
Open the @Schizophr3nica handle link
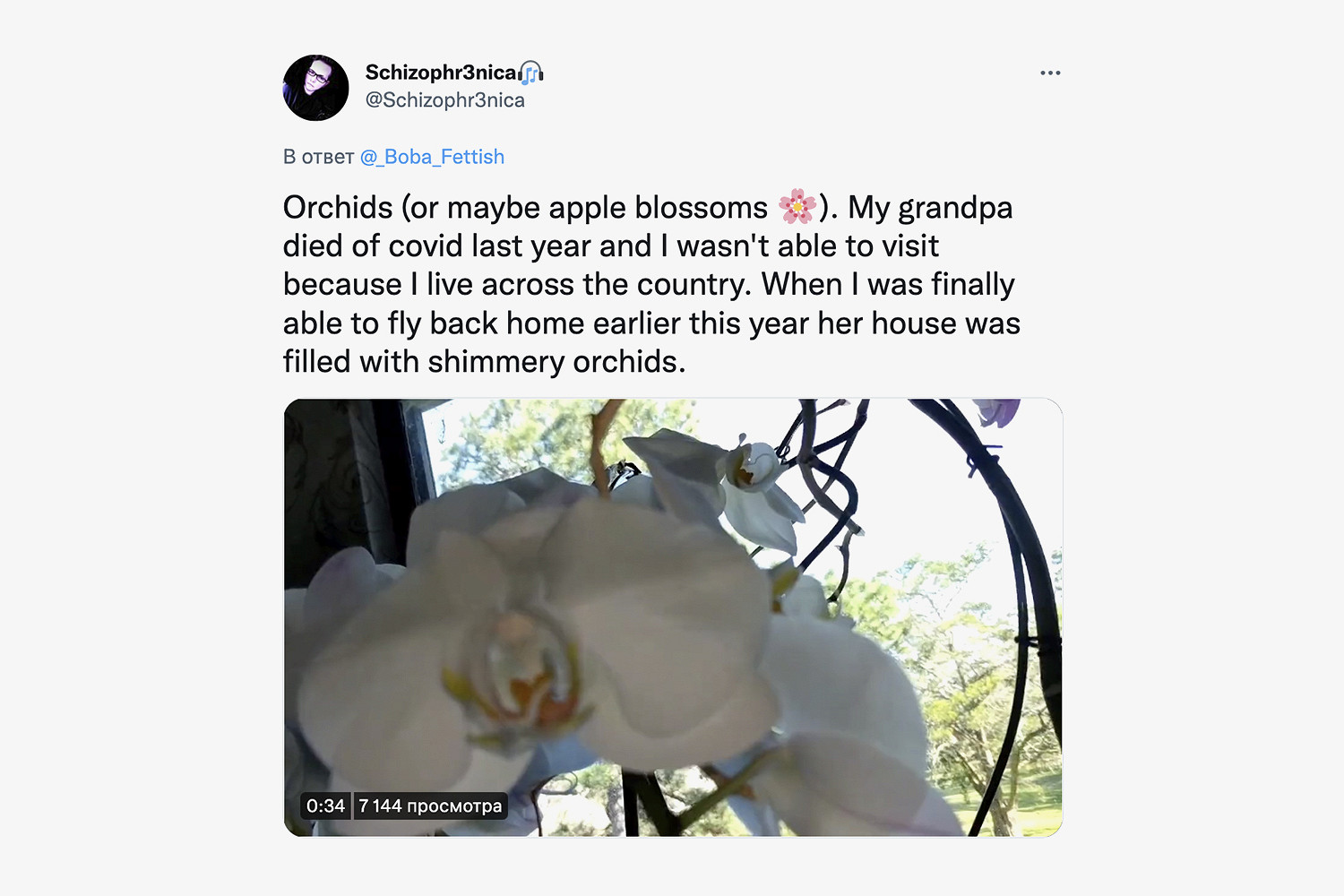click(444, 100)
